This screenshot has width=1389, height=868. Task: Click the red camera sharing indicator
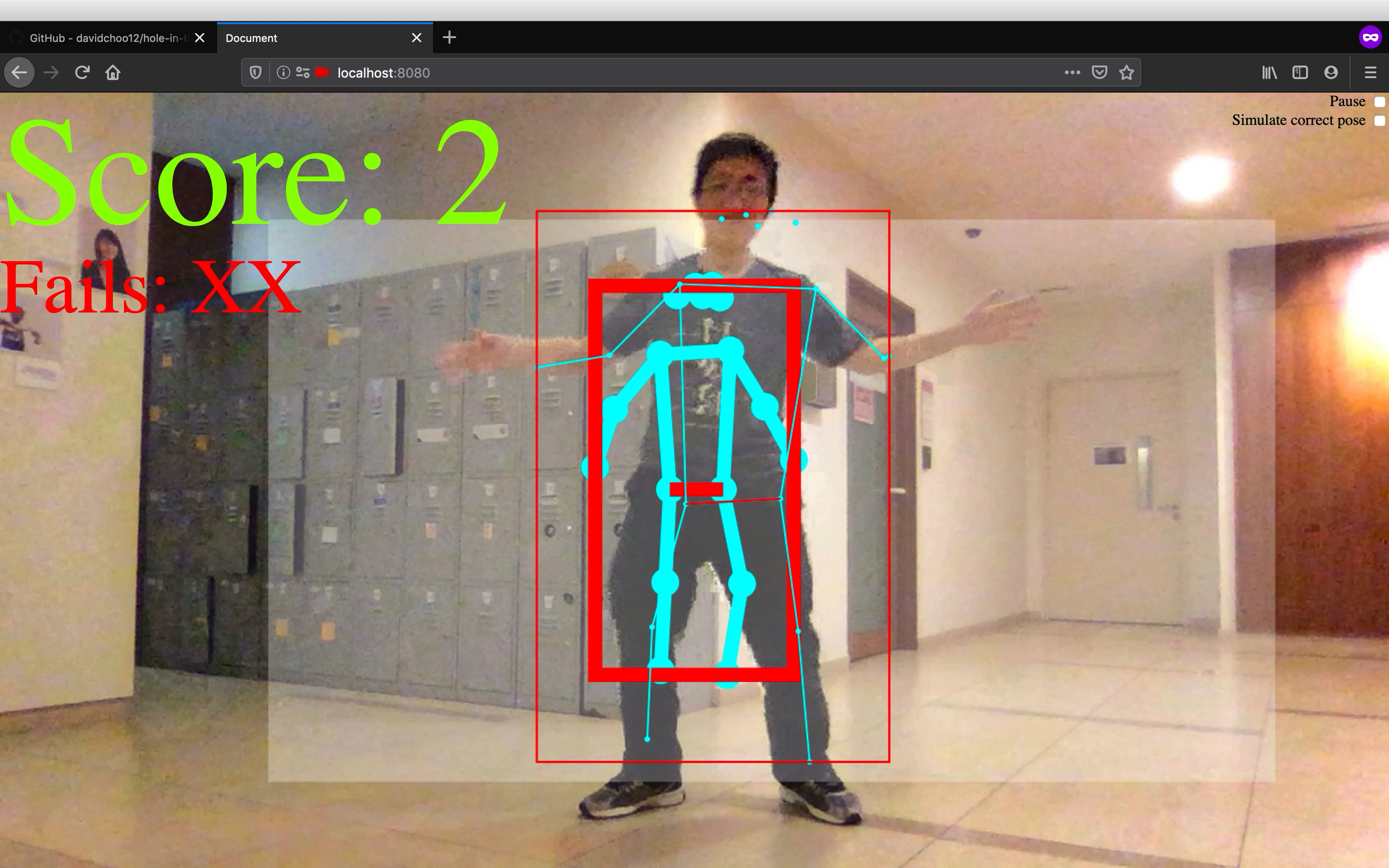323,73
